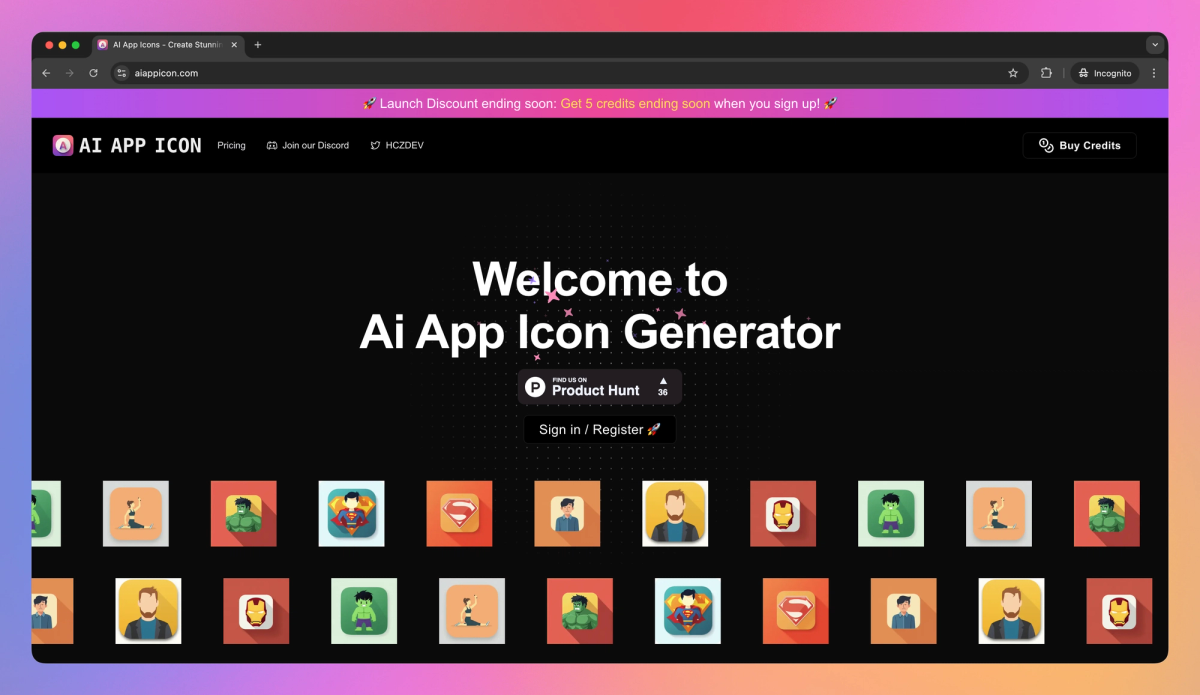The image size is (1200, 695).
Task: Go forward in the browser
Action: coord(70,73)
